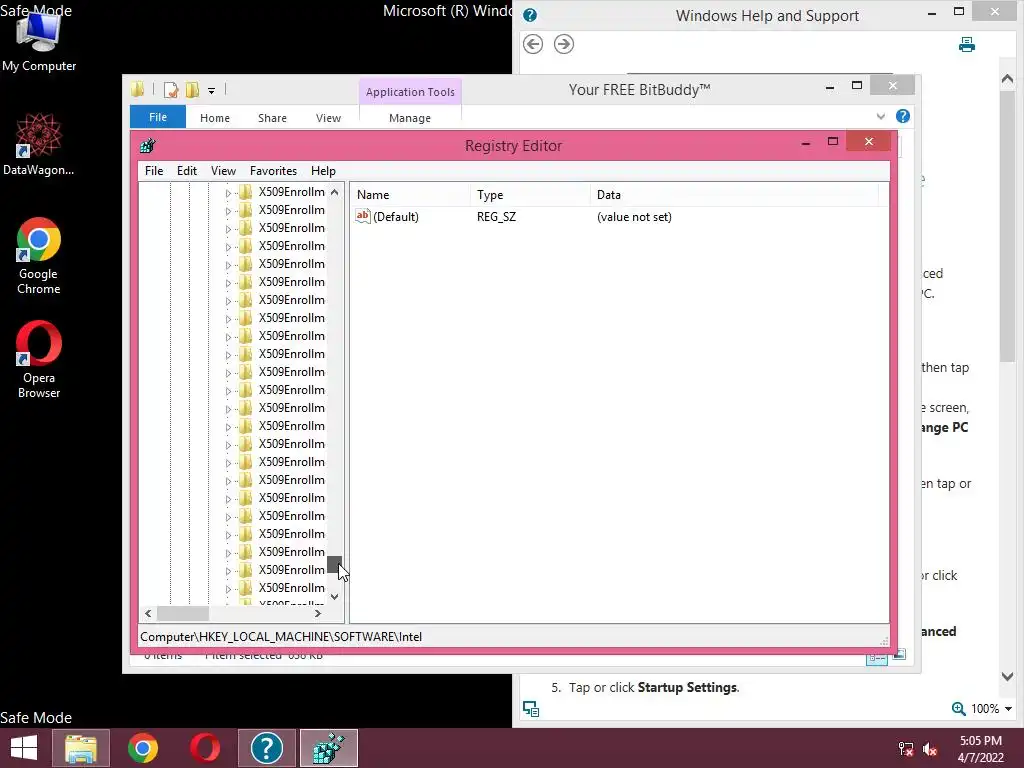
Task: Click the REG_SZ type cell
Action: pyautogui.click(x=496, y=217)
